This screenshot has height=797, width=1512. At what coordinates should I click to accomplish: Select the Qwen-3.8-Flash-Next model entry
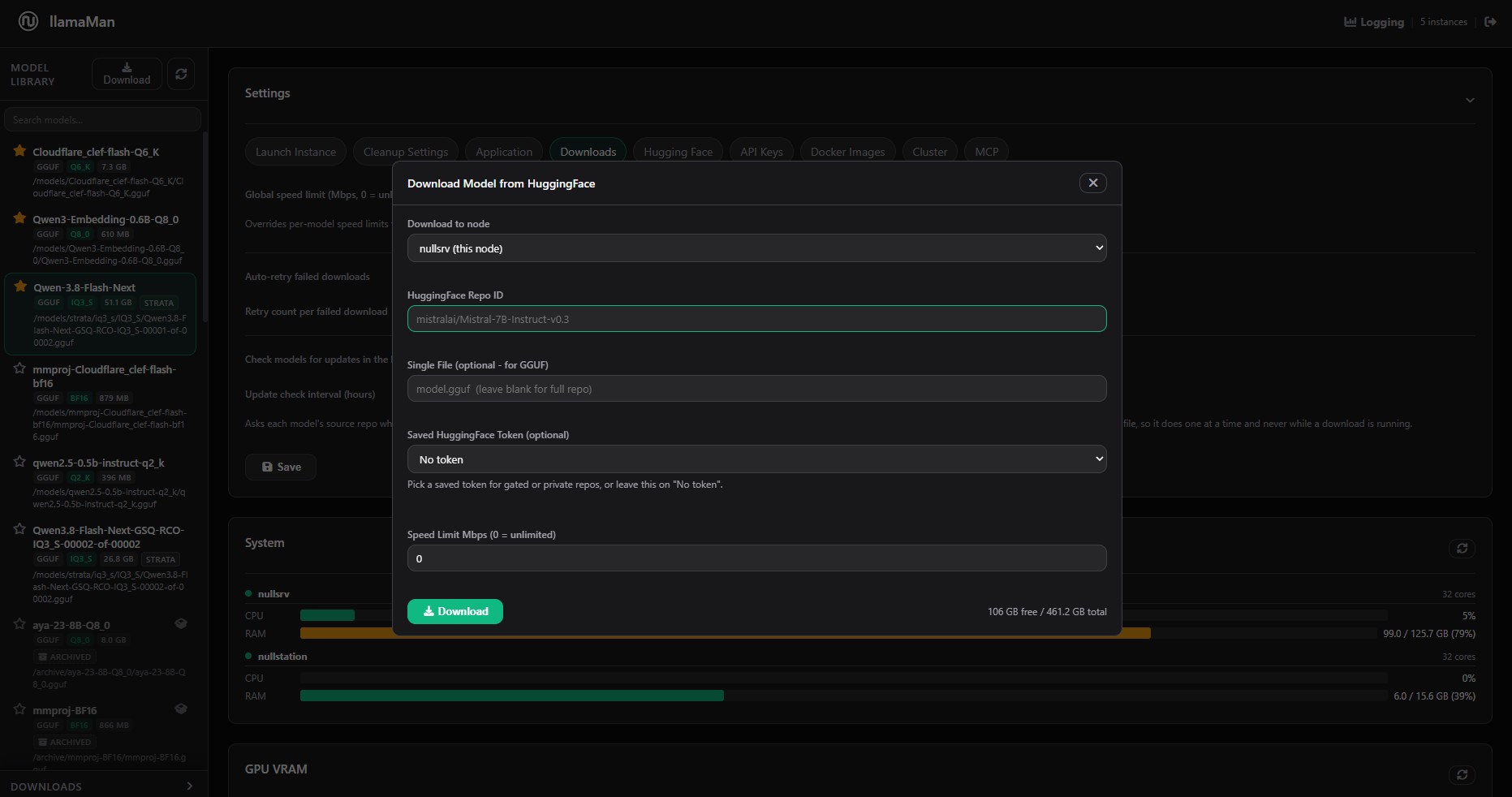click(x=101, y=314)
